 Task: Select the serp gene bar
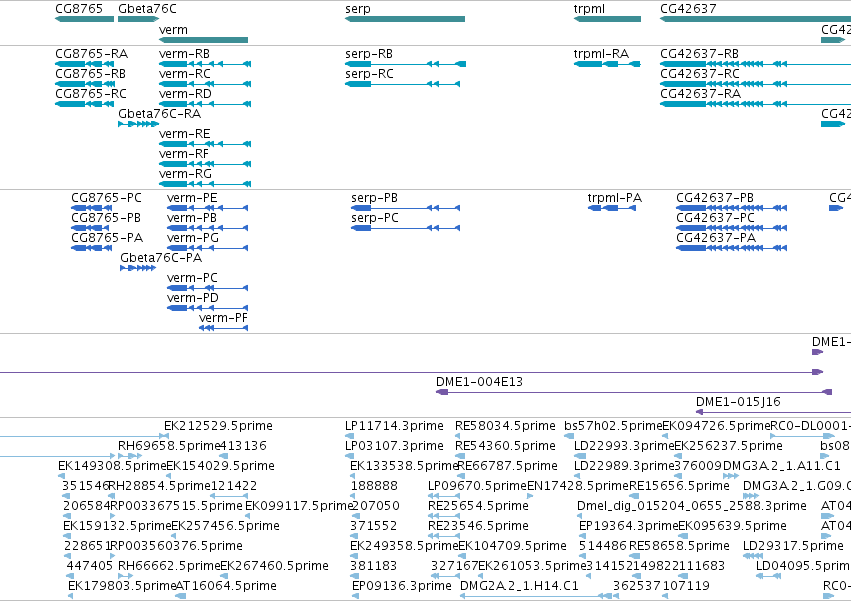pyautogui.click(x=405, y=19)
